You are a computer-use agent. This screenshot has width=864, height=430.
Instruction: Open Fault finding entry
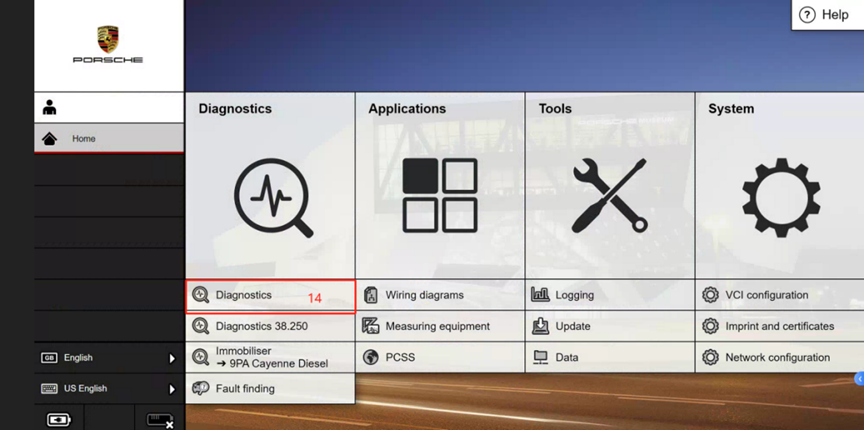click(x=271, y=388)
